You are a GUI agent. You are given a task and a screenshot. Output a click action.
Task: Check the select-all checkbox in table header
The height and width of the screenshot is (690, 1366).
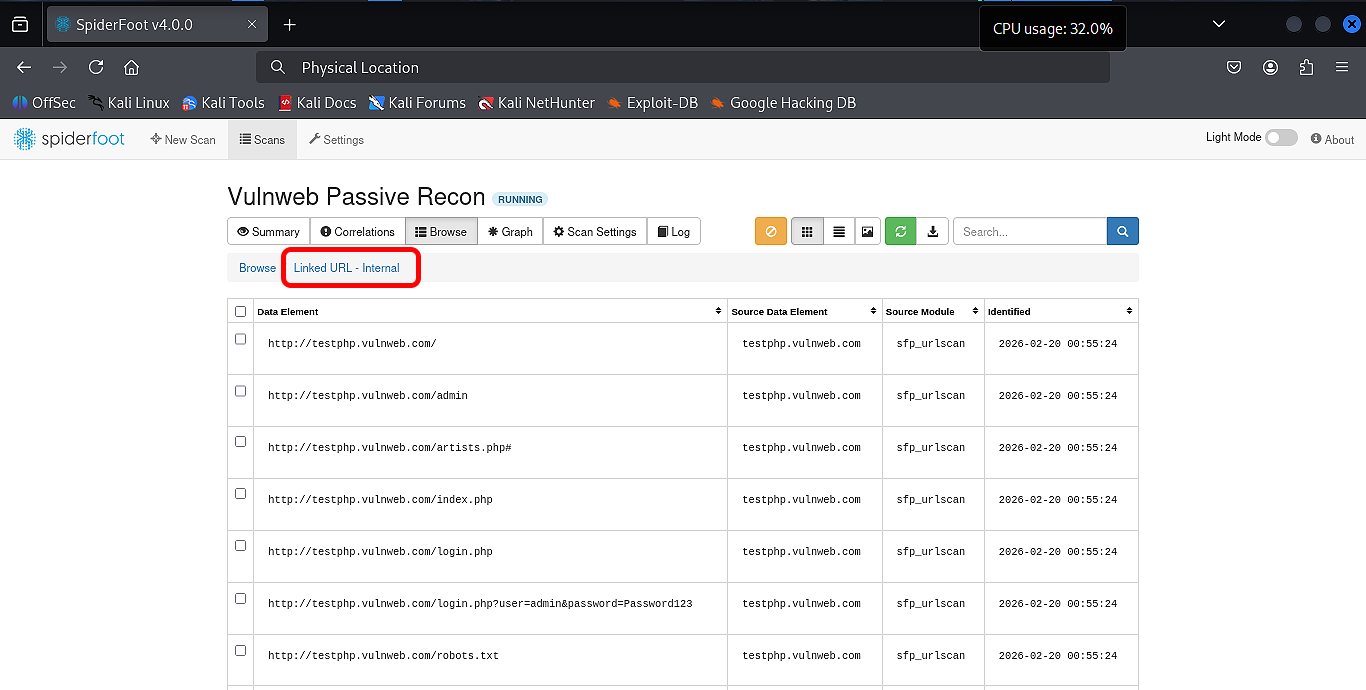240,312
